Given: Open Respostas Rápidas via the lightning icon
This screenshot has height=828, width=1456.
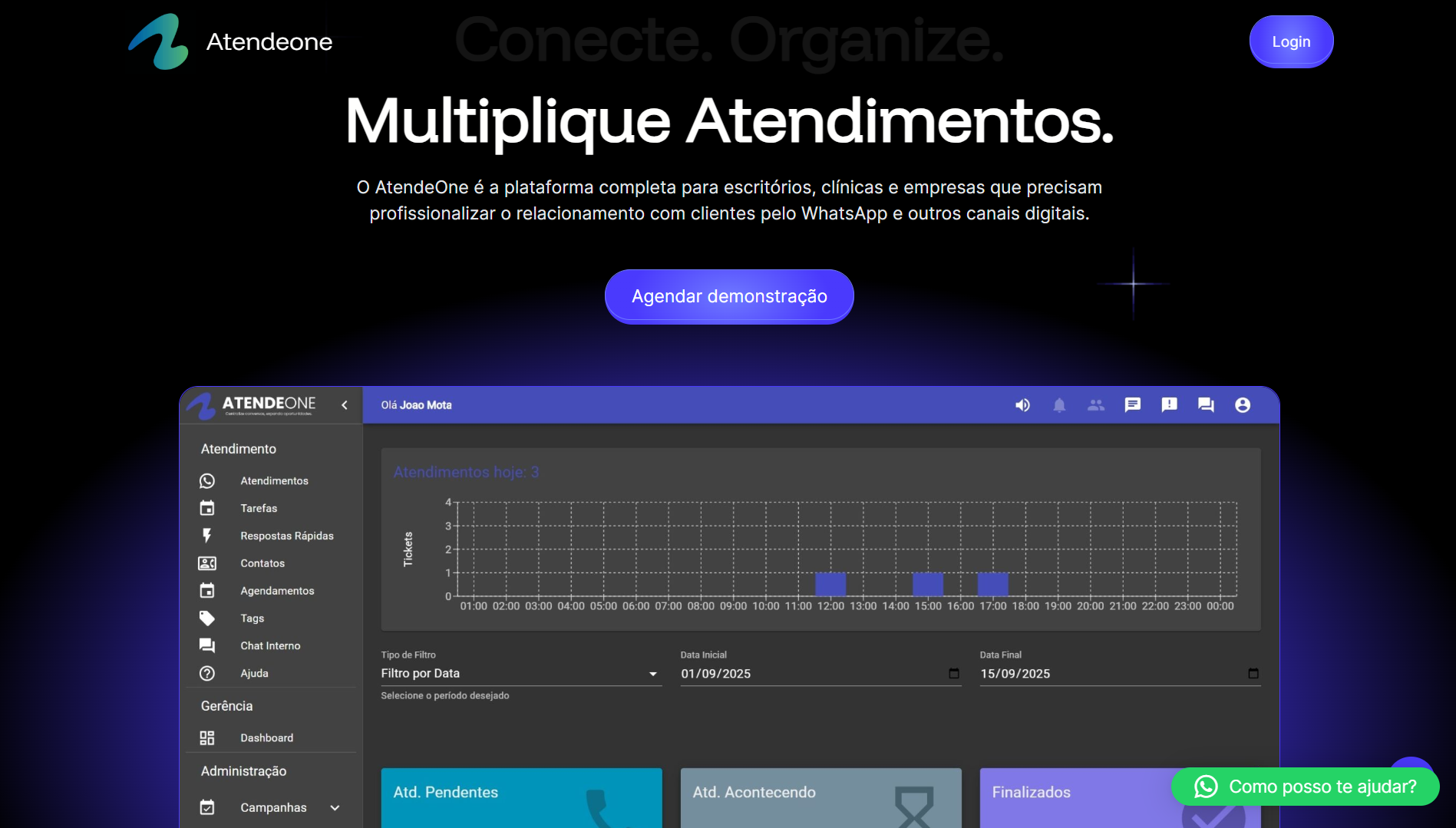Looking at the screenshot, I should (x=207, y=536).
